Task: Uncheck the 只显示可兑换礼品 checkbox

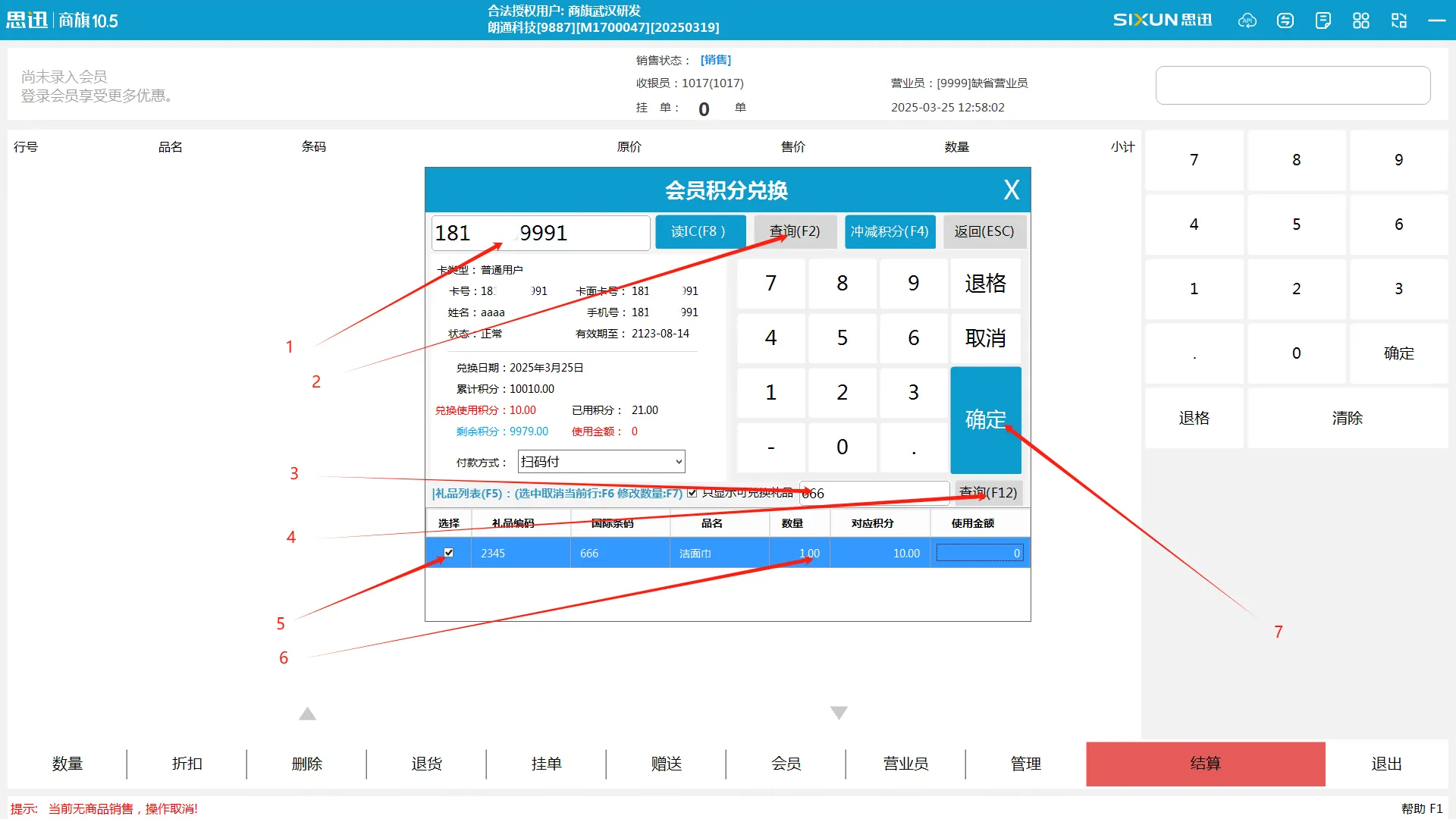Action: [x=692, y=493]
